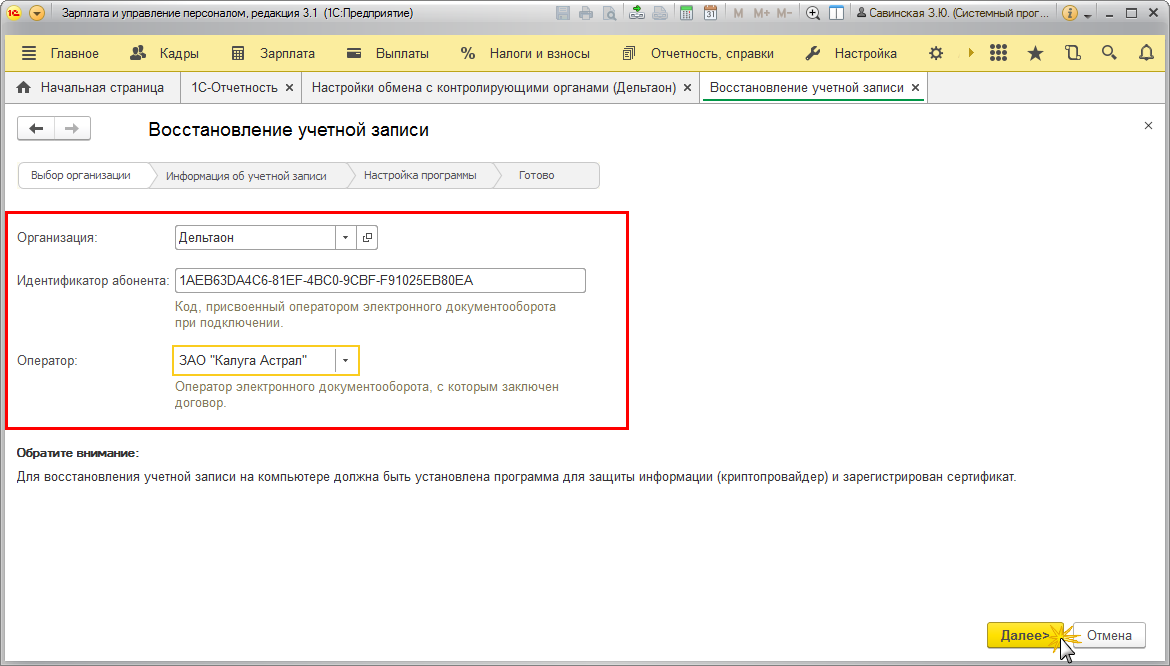1170x666 pixels.
Task: Expand the Организация dropdown arrow
Action: pos(345,237)
